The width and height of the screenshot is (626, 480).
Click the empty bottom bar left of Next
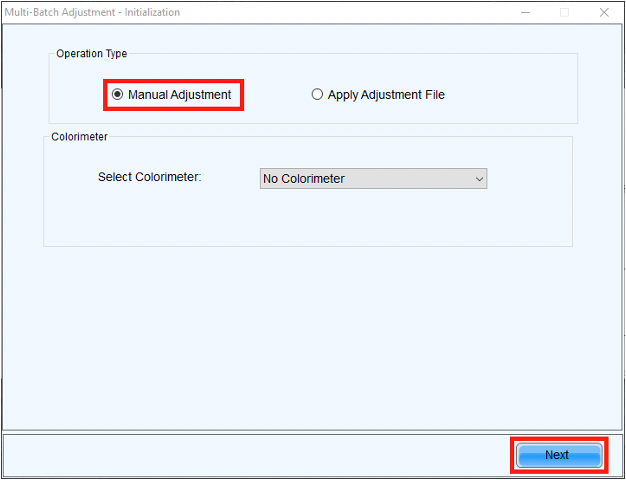pyautogui.click(x=250, y=455)
